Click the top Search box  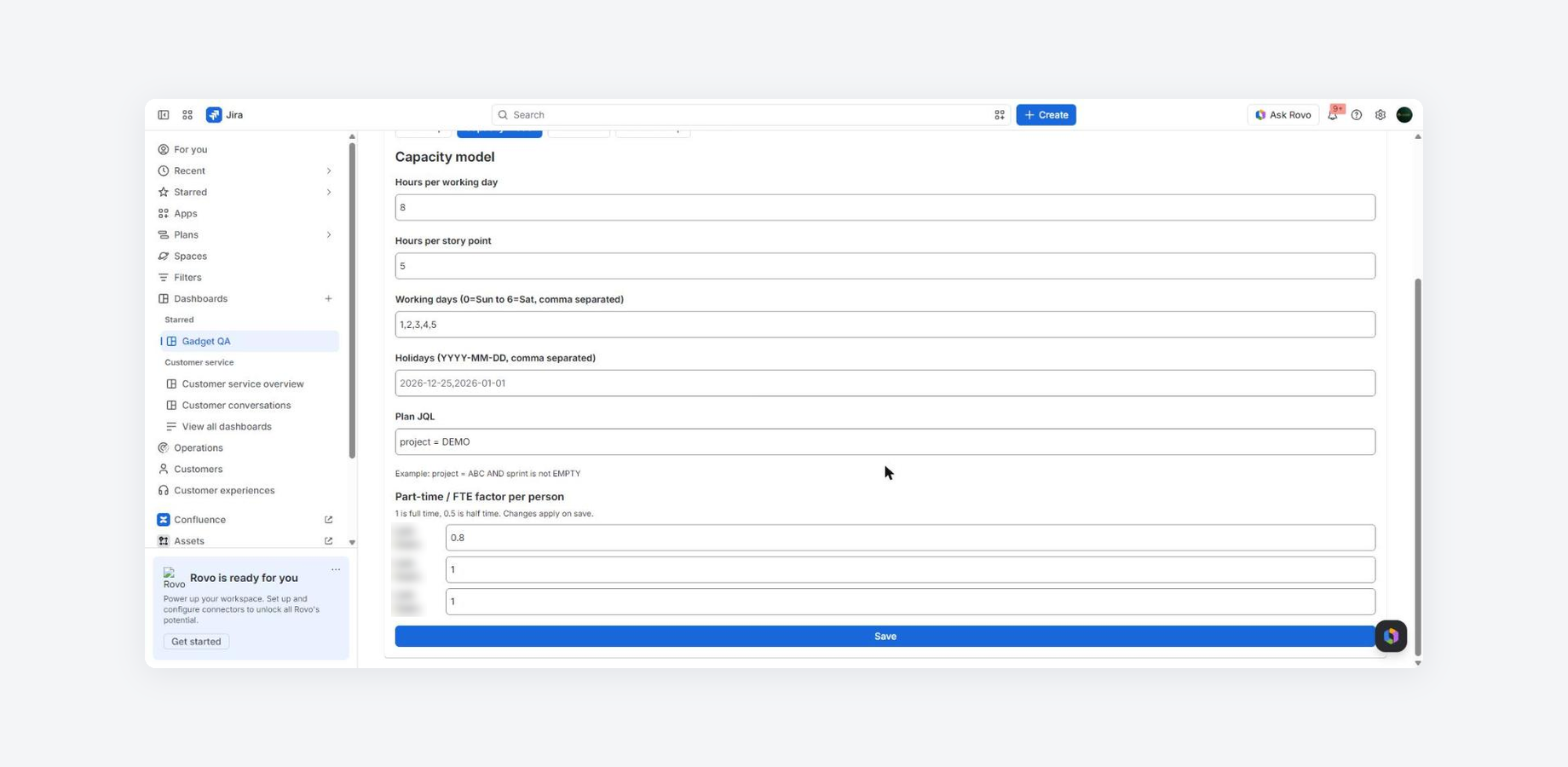coord(750,115)
